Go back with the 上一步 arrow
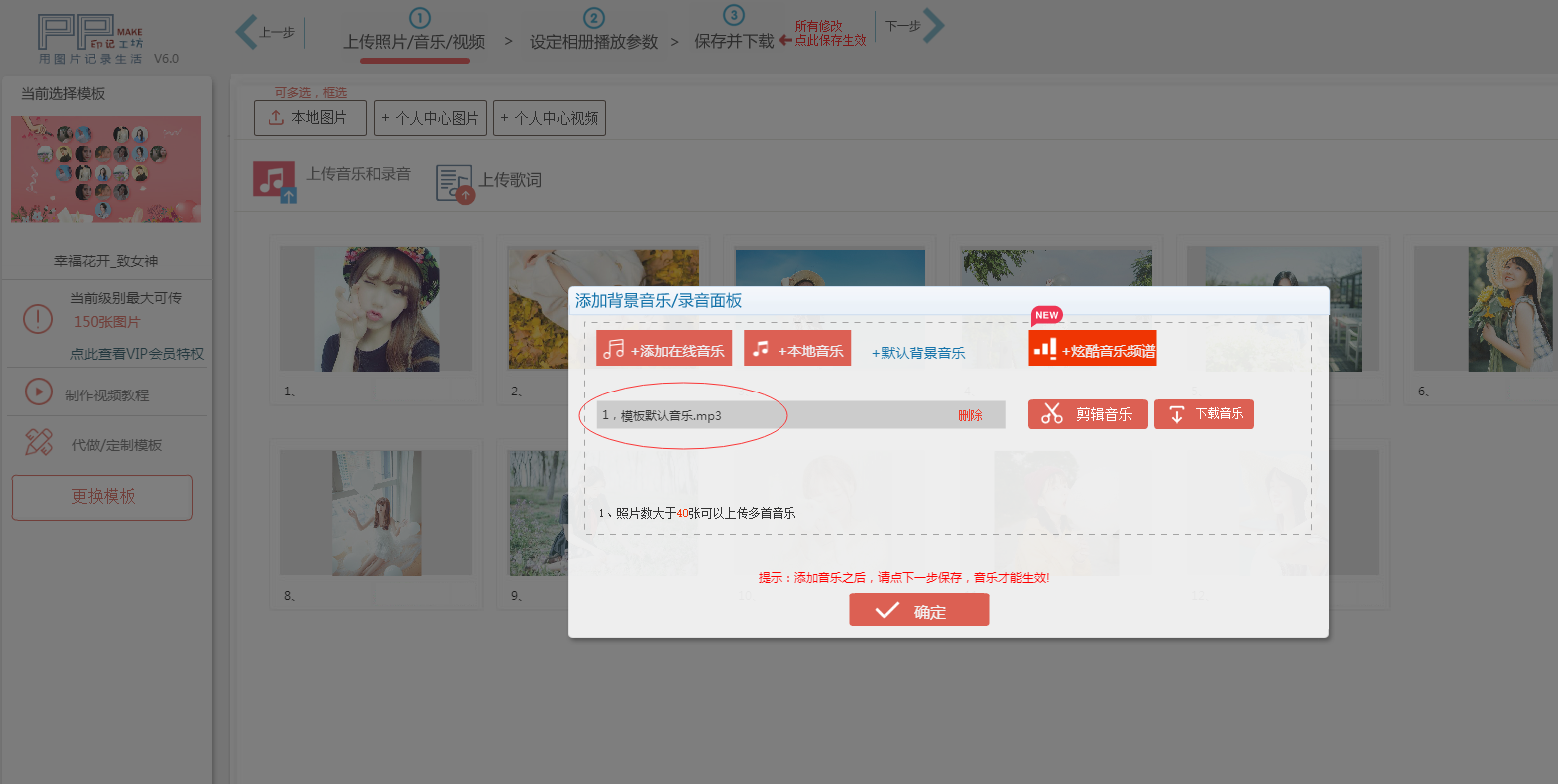The image size is (1558, 784). point(247,31)
